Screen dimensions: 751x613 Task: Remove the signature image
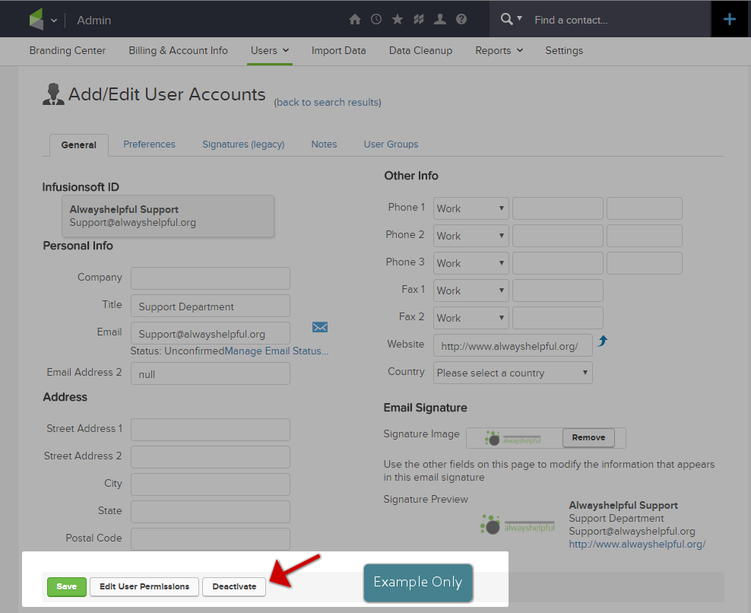pos(588,437)
